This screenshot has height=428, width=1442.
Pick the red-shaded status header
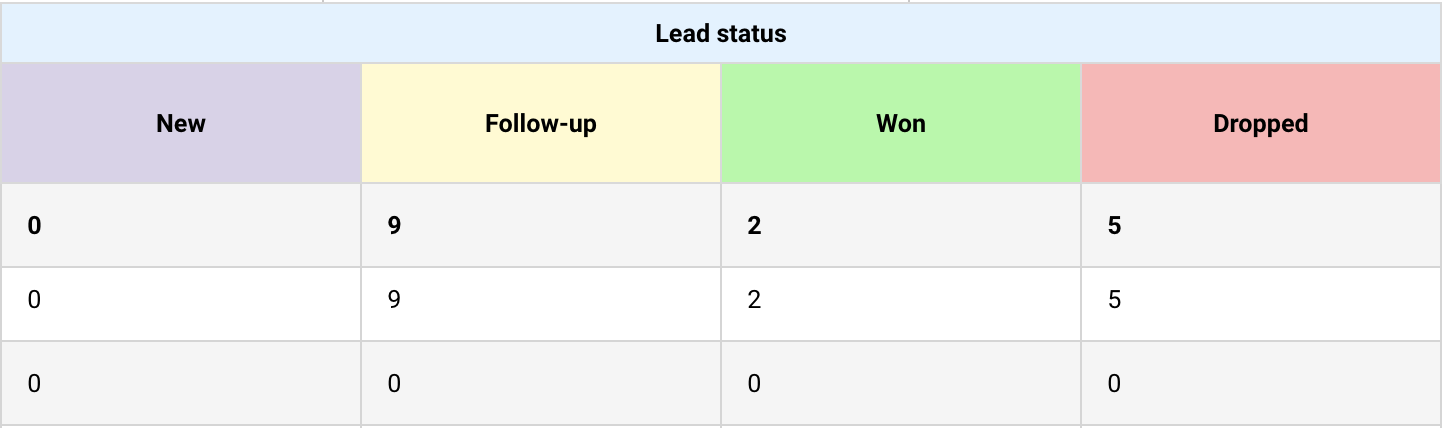pyautogui.click(x=1261, y=124)
